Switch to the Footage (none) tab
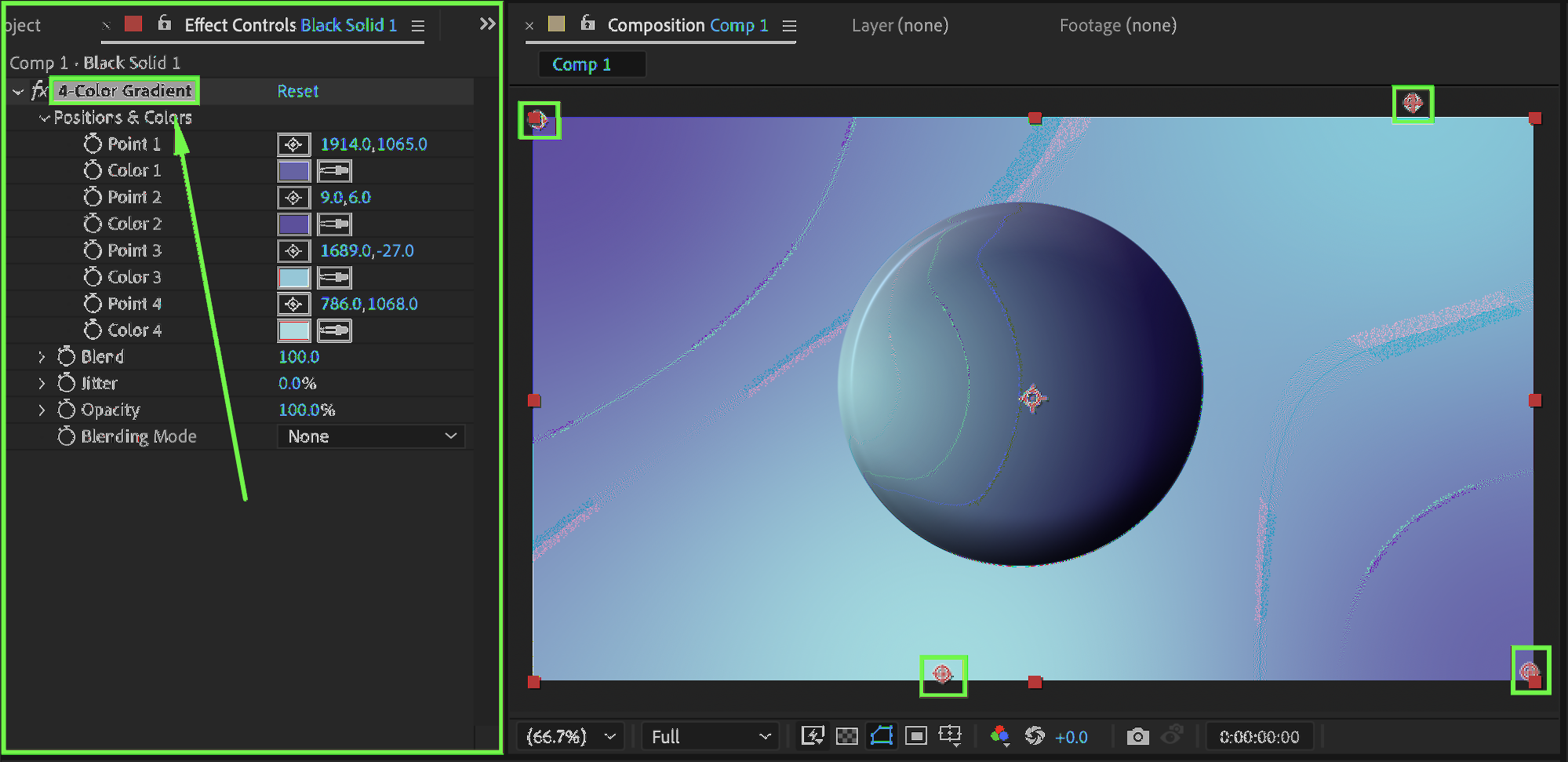 [1118, 25]
